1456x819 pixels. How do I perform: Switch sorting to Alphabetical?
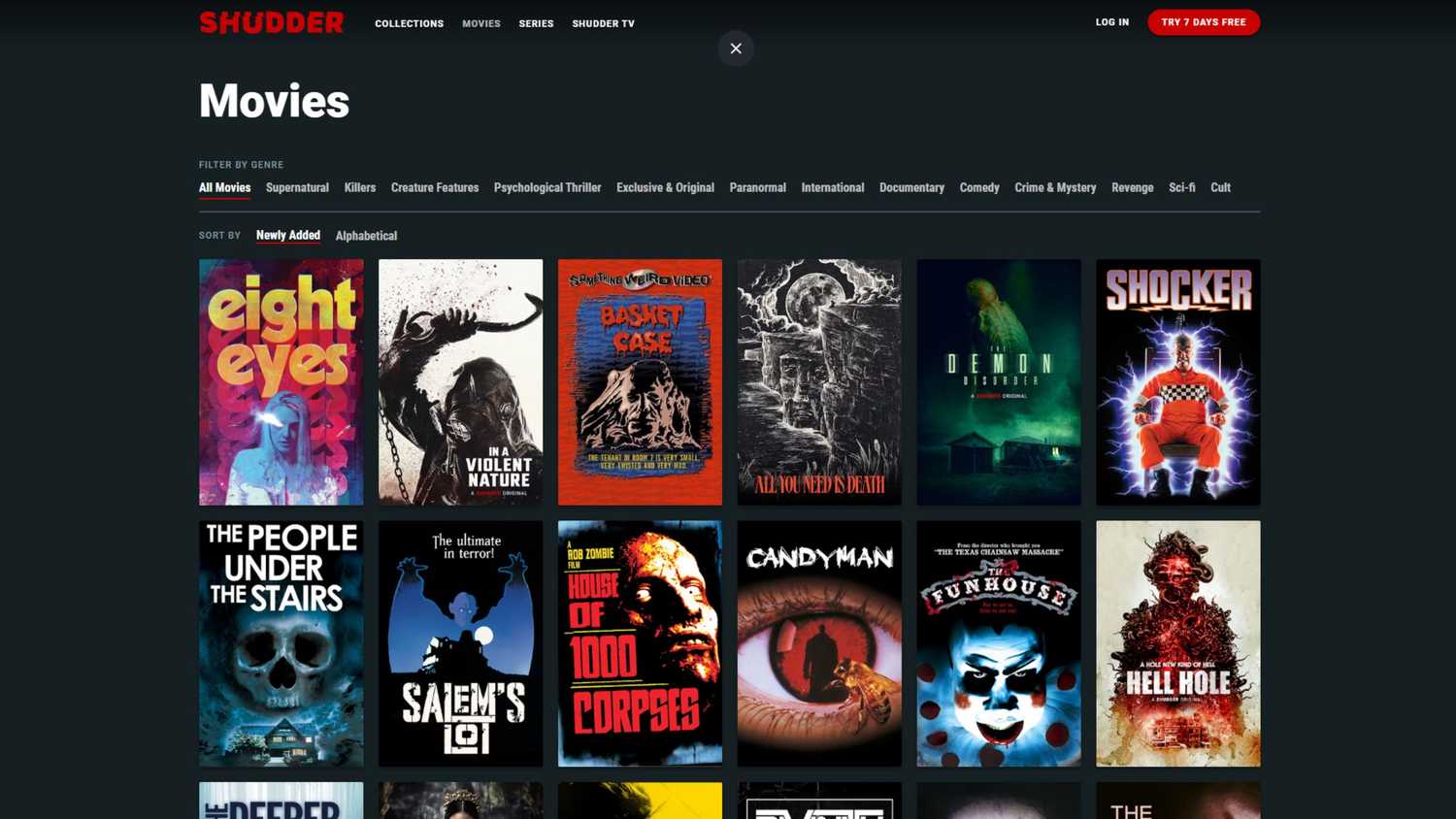[366, 235]
